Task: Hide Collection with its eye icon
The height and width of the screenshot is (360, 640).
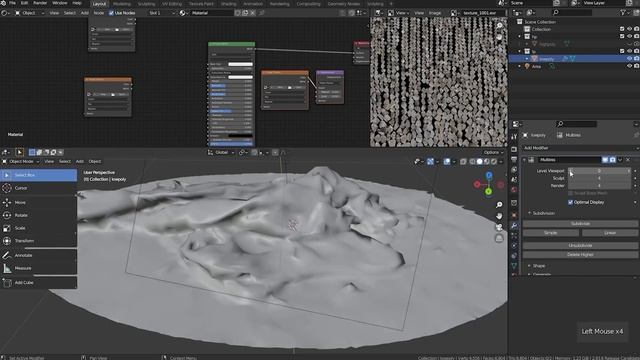Action: point(629,29)
